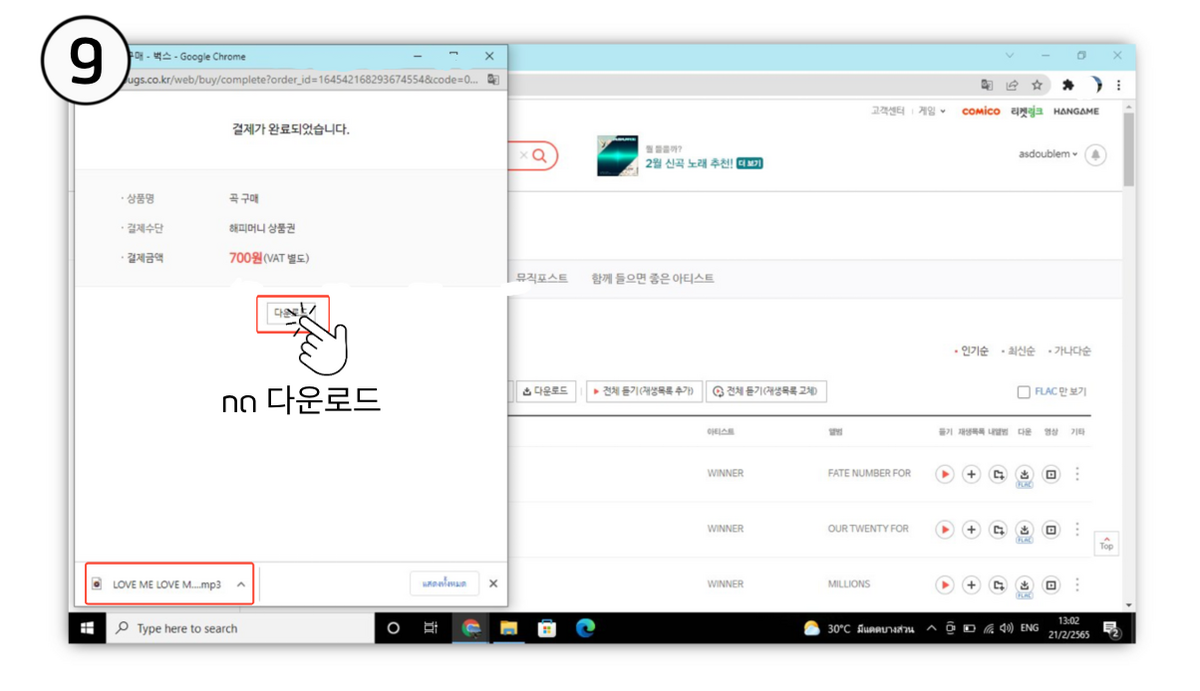Open File Explorer from the taskbar
This screenshot has height=691, width=1200.
tap(509, 628)
